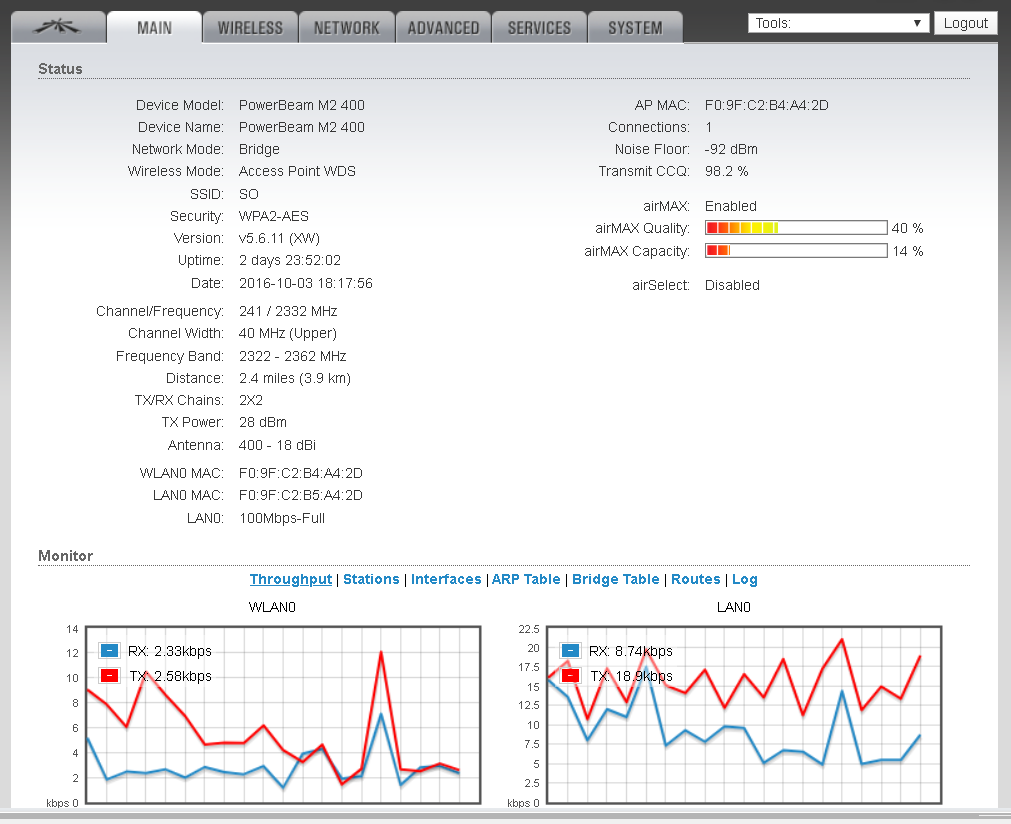
Task: Click the airSelect status Disabled
Action: [732, 285]
